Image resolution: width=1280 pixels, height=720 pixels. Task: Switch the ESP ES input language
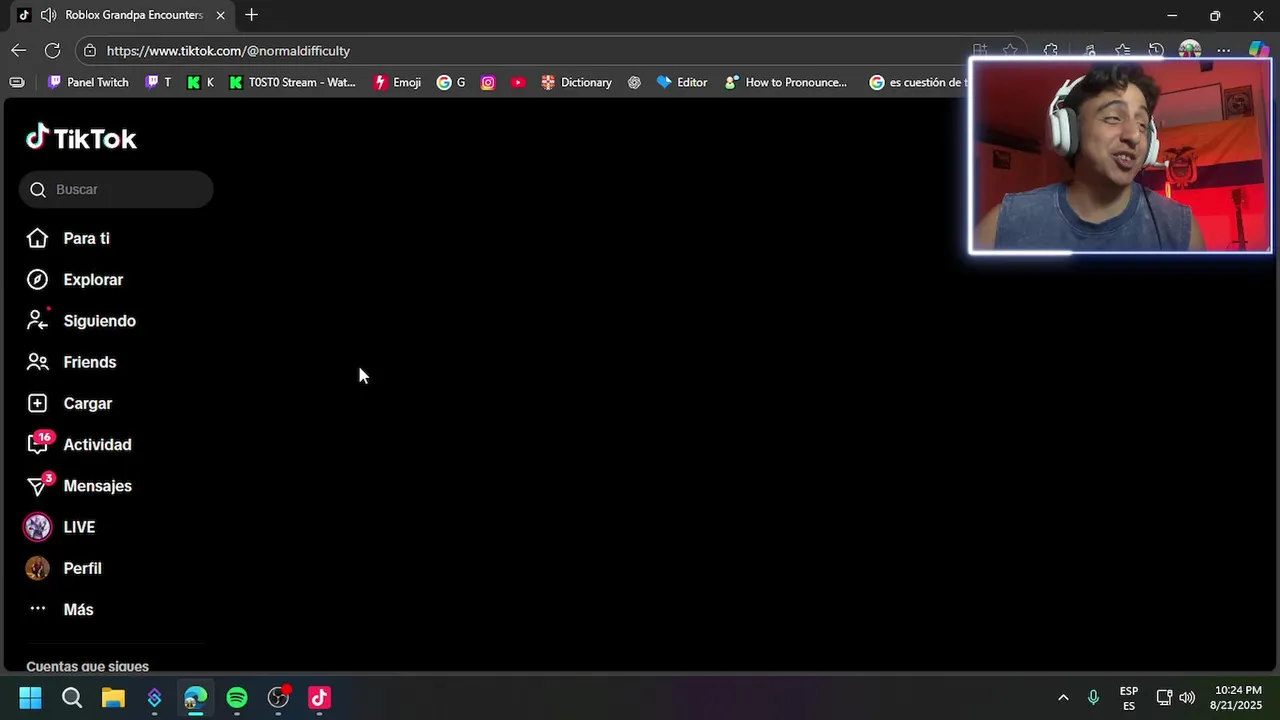click(1129, 698)
